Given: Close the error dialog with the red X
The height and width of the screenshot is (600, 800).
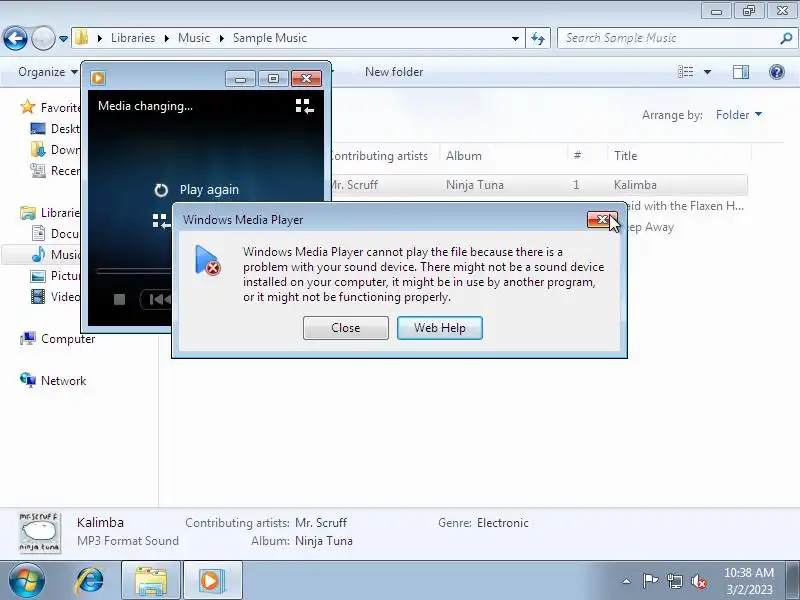Looking at the screenshot, I should pos(602,219).
